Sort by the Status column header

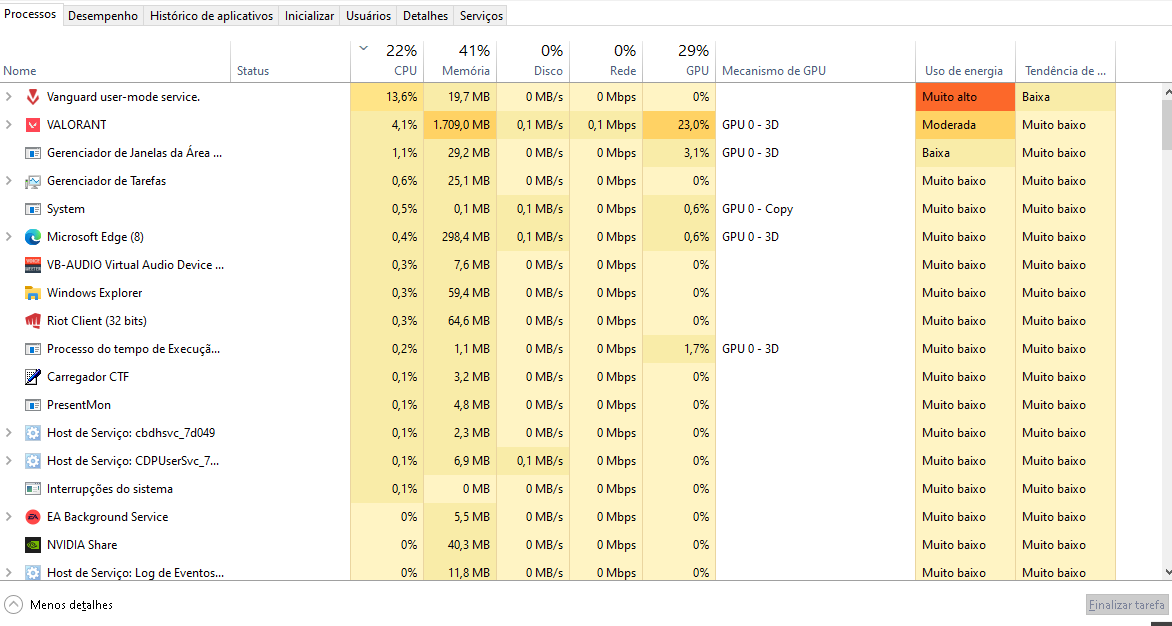[x=291, y=61]
